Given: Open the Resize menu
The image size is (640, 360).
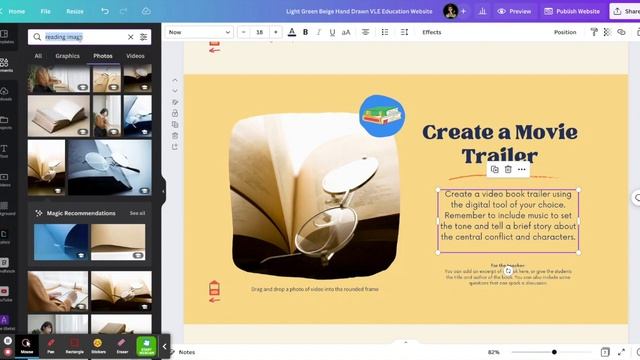Looking at the screenshot, I should pos(75,11).
